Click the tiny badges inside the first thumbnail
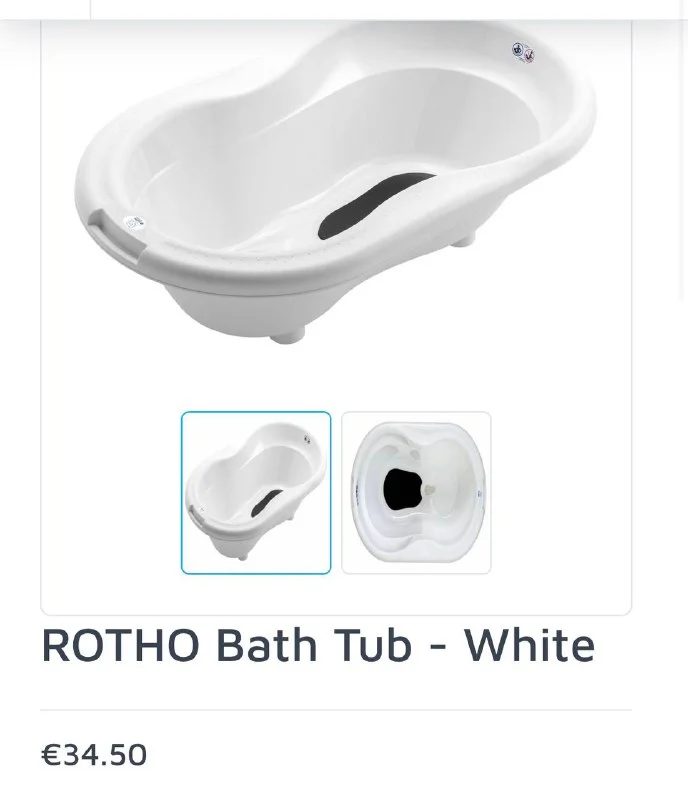Screen dimensions: 688x800 tap(307, 439)
